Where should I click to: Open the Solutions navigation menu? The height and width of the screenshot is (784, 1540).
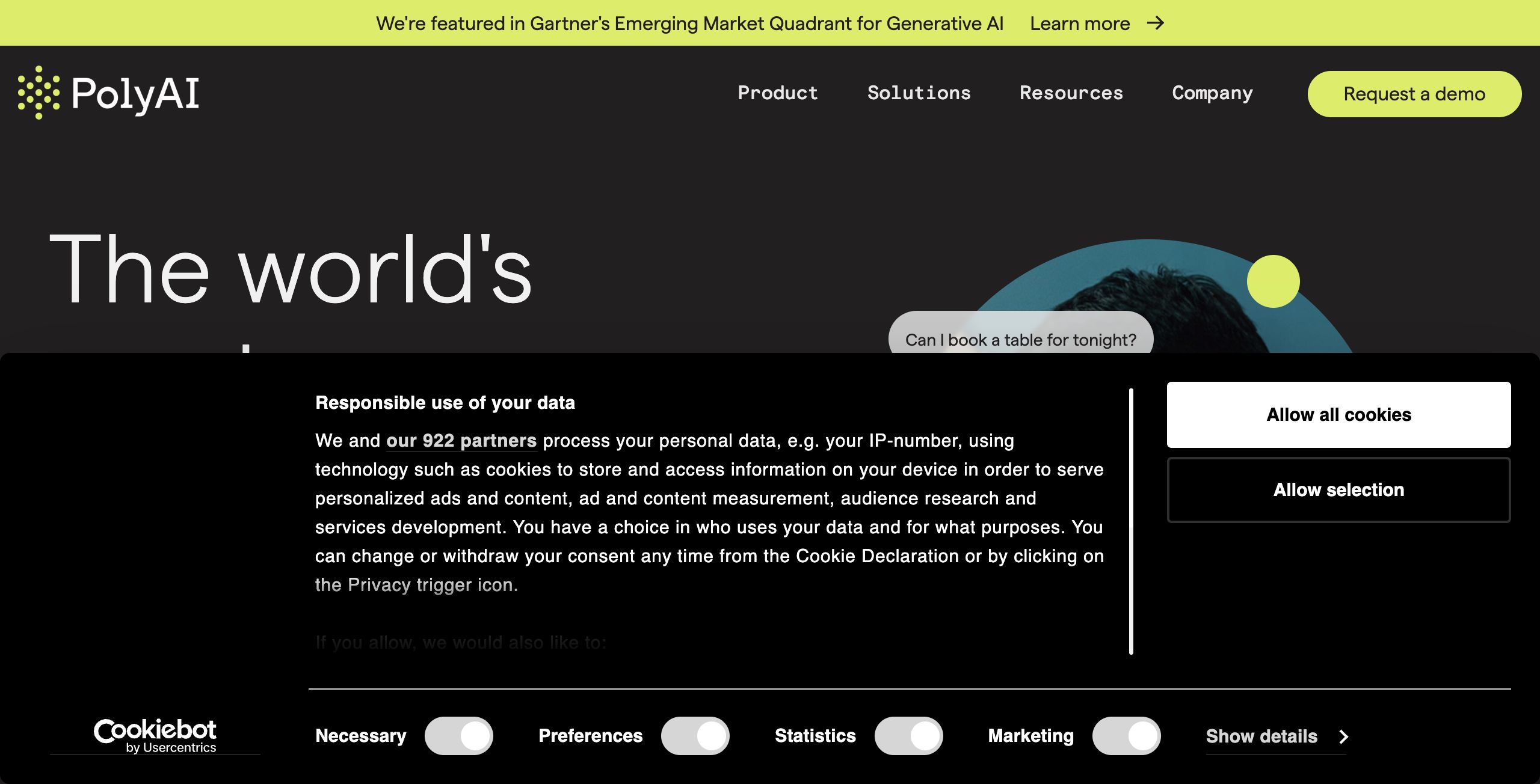click(x=919, y=93)
